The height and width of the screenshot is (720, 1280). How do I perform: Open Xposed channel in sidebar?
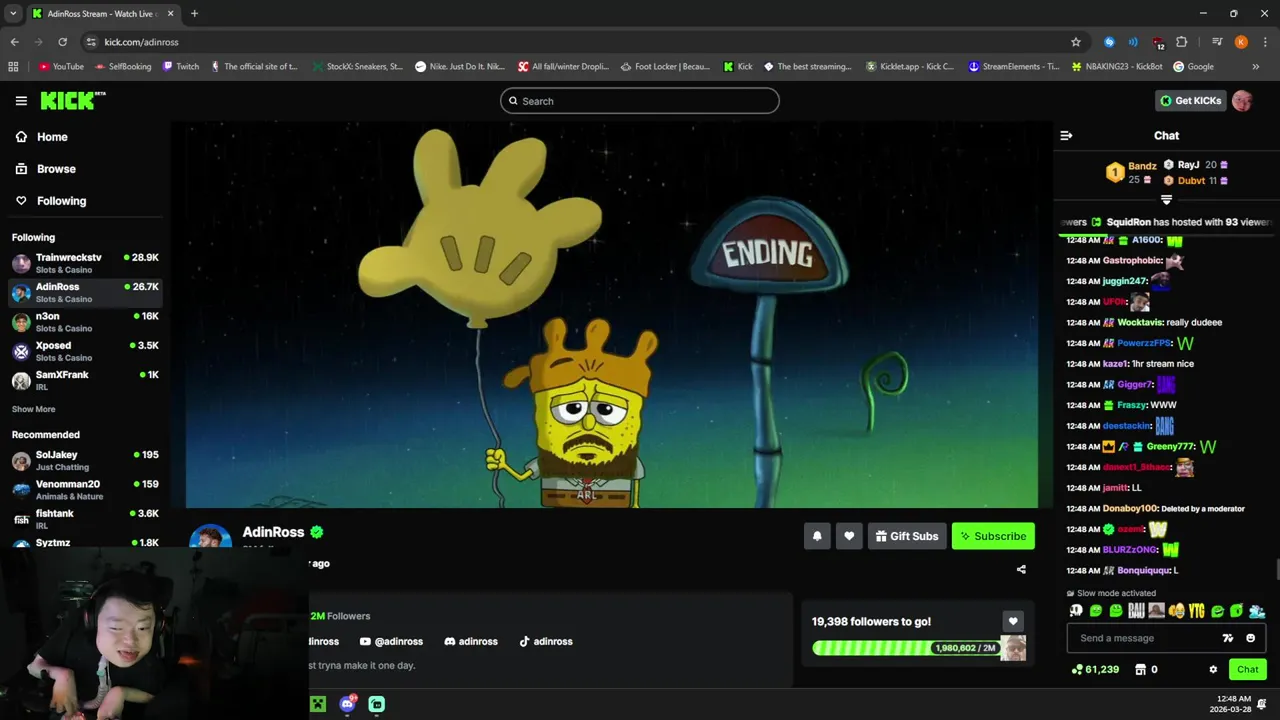click(x=85, y=351)
